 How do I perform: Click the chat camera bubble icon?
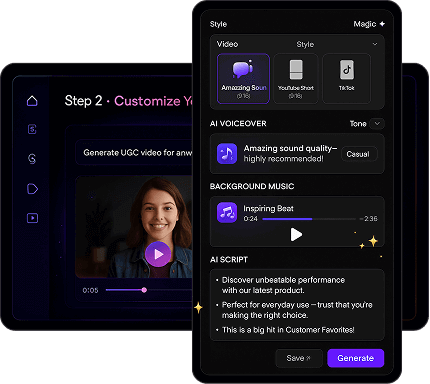243,69
